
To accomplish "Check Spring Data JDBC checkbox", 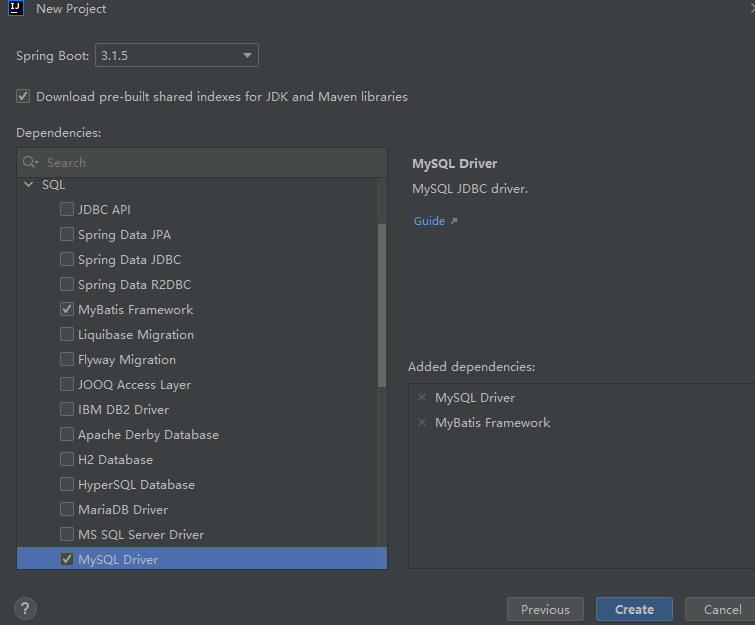I will tap(66, 259).
